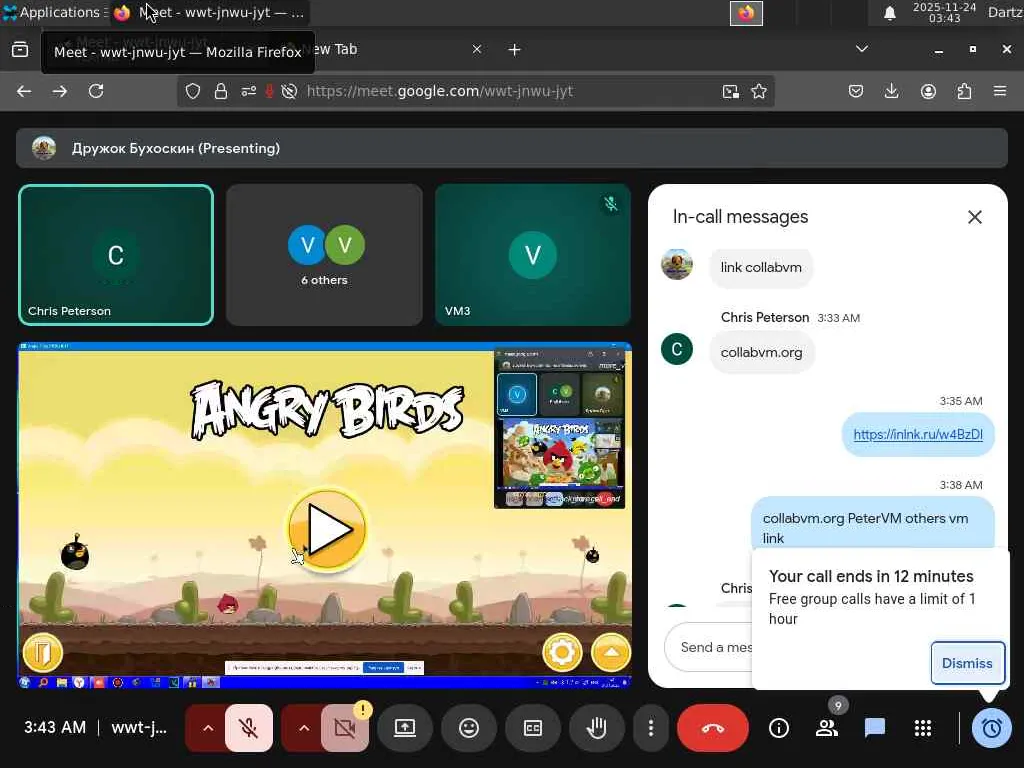Click Firefox tray icon in top panel
The width and height of the screenshot is (1024, 768).
click(x=746, y=13)
